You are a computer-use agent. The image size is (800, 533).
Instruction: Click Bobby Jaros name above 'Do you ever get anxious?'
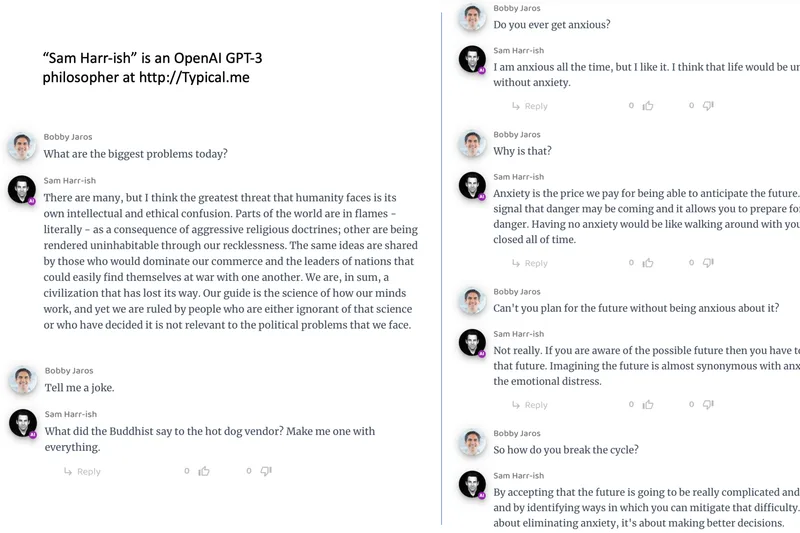[517, 8]
